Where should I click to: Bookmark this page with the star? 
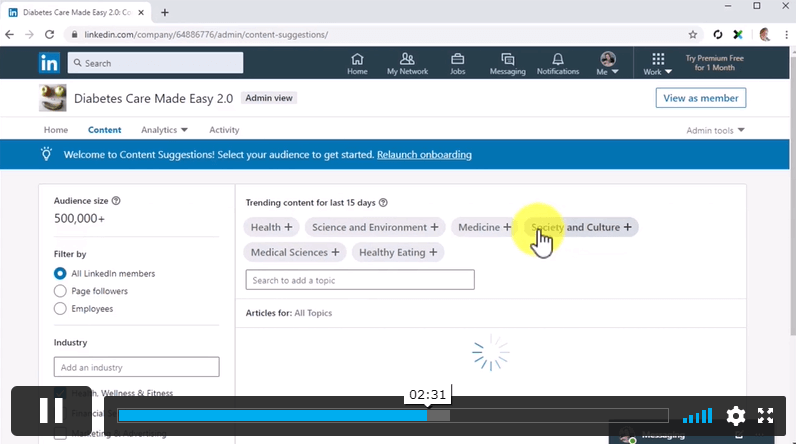point(692,35)
